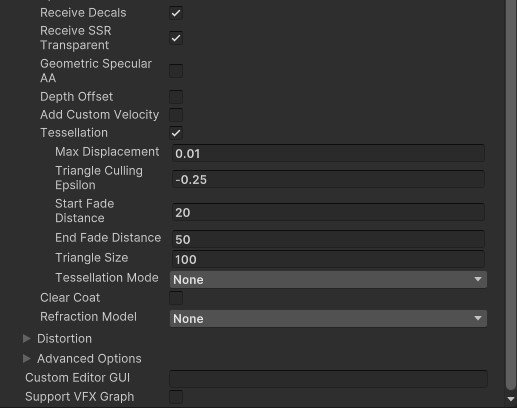Viewport: 517px width, 408px height.
Task: Click the scrollbar down arrow
Action: (511, 399)
